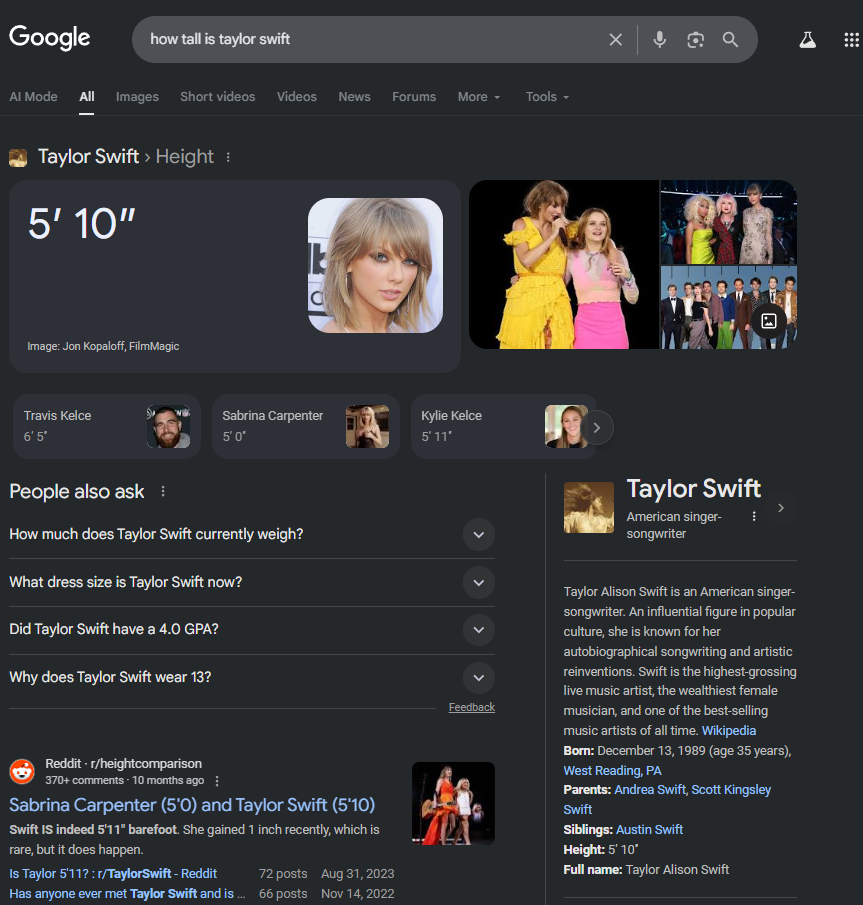863x905 pixels.
Task: Open the image gallery icon on photo collage
Action: click(768, 321)
